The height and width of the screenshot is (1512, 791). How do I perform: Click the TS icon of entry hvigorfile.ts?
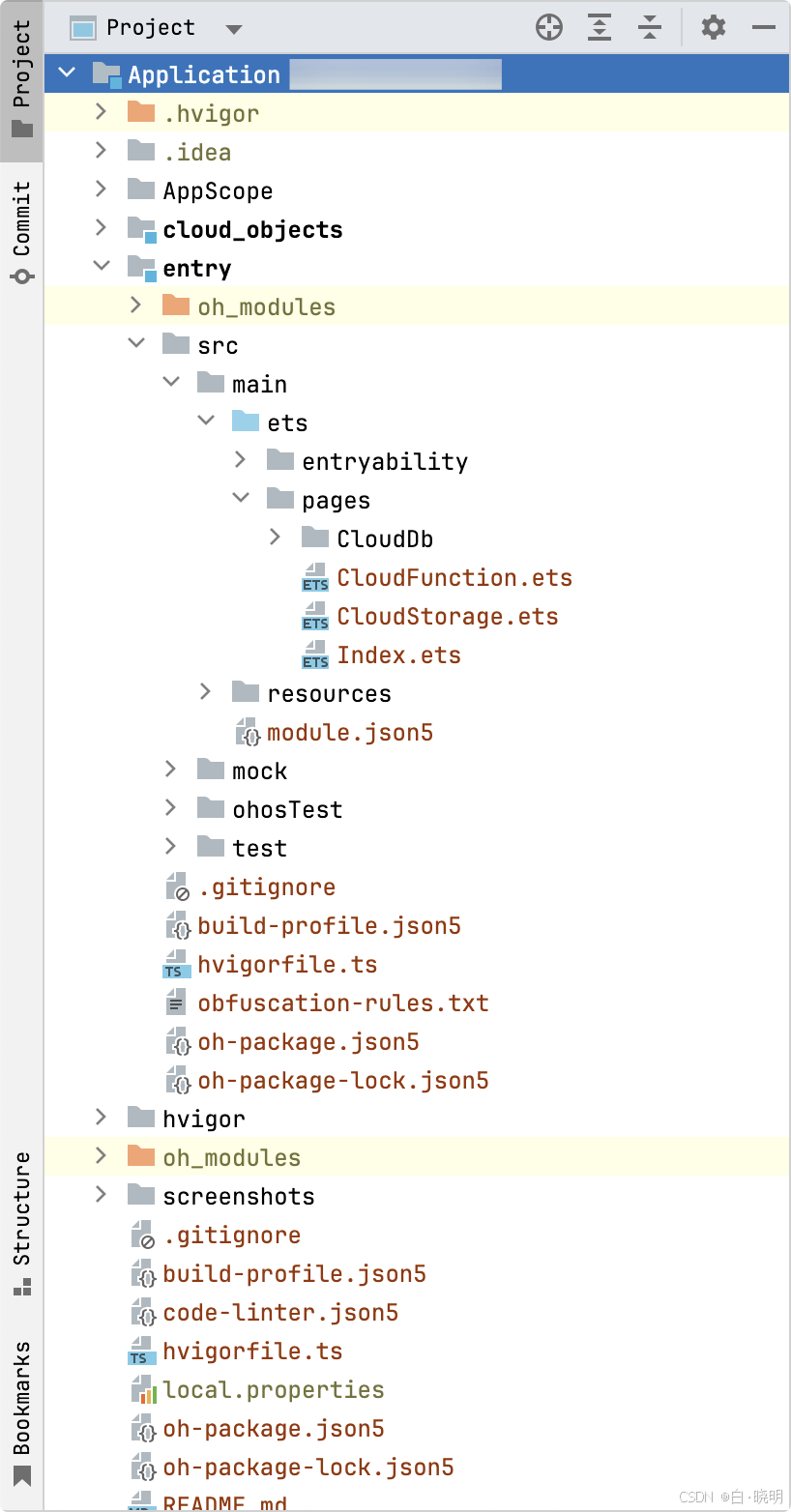[176, 965]
